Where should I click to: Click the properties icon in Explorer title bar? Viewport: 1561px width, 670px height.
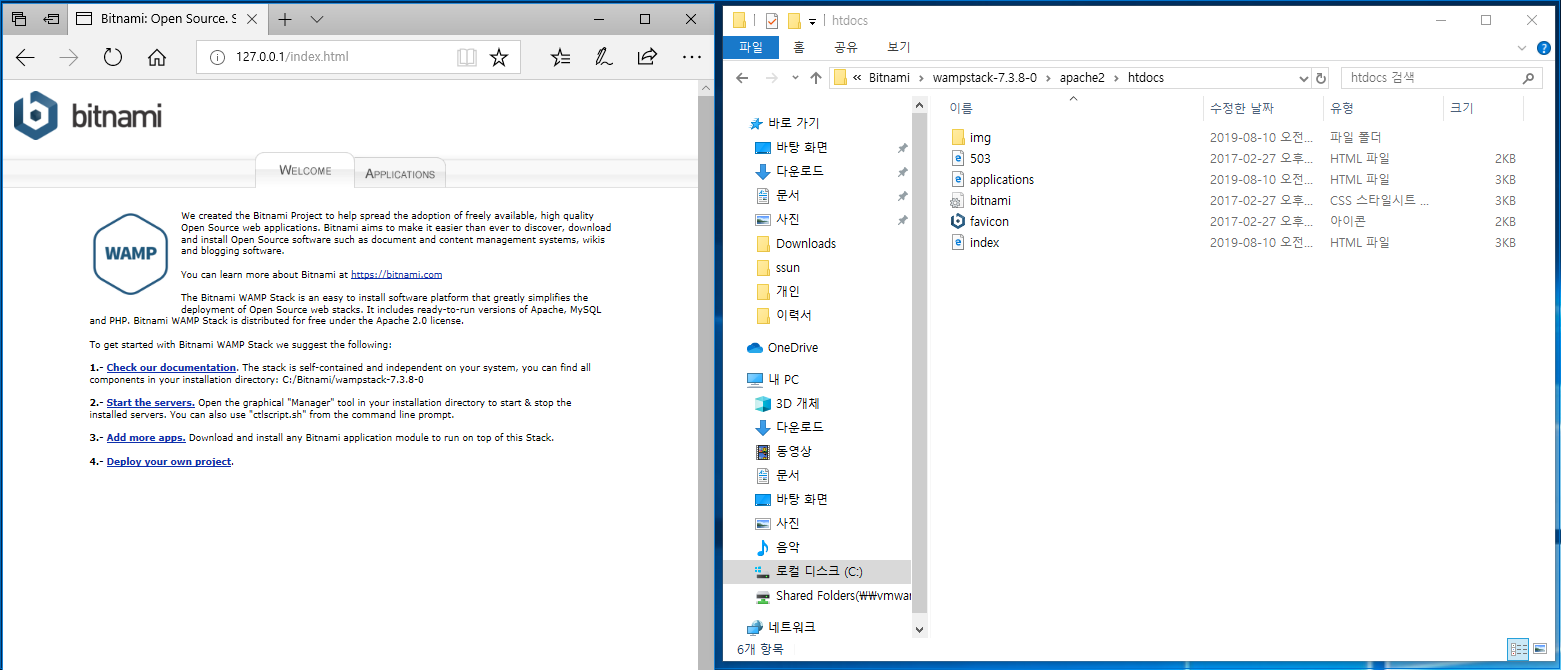point(771,19)
